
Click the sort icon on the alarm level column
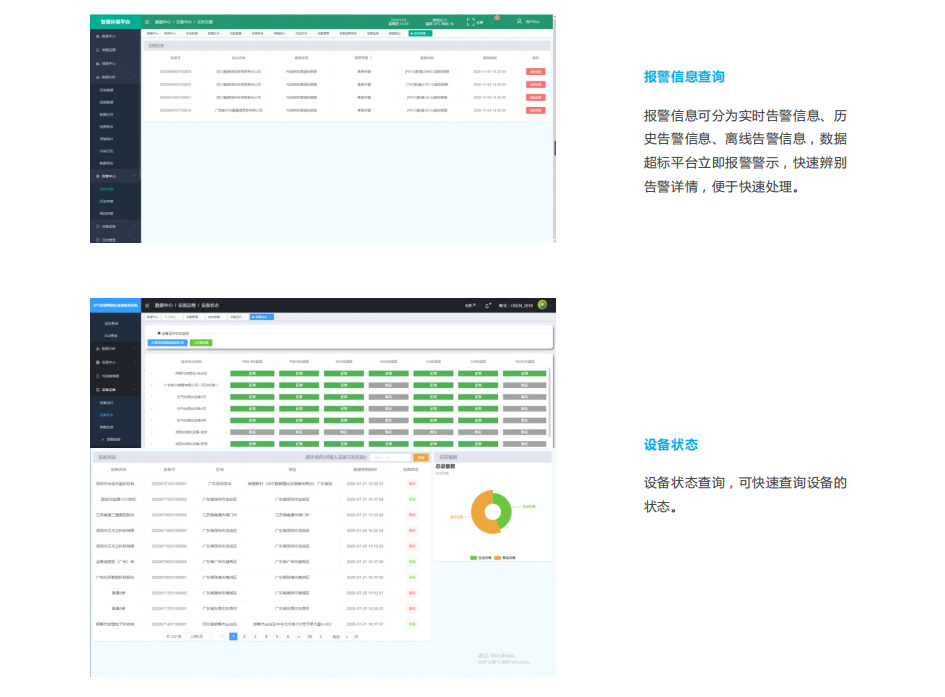tap(371, 58)
